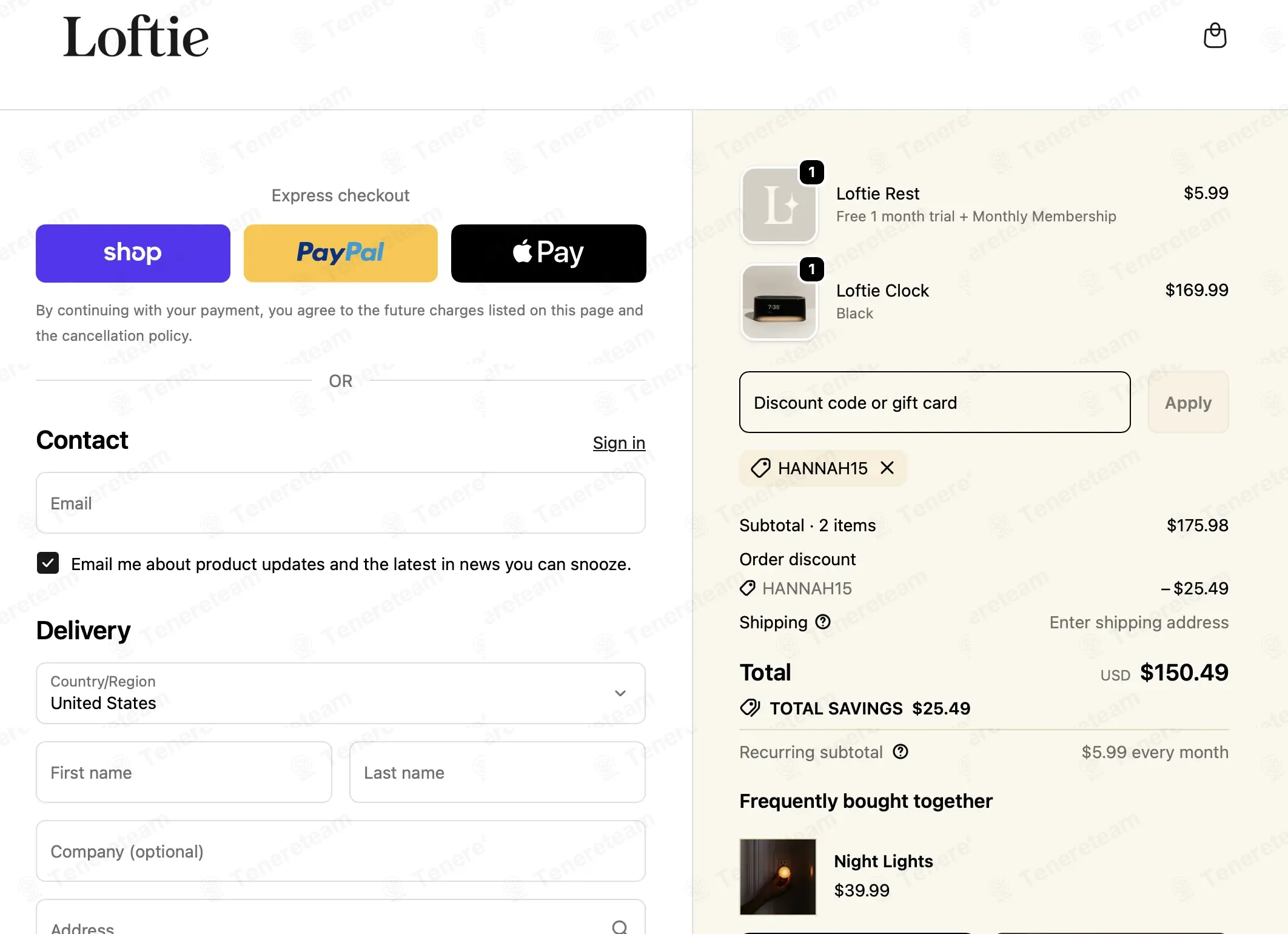Open the shopping bag cart icon
This screenshot has height=934, width=1288.
(1215, 36)
